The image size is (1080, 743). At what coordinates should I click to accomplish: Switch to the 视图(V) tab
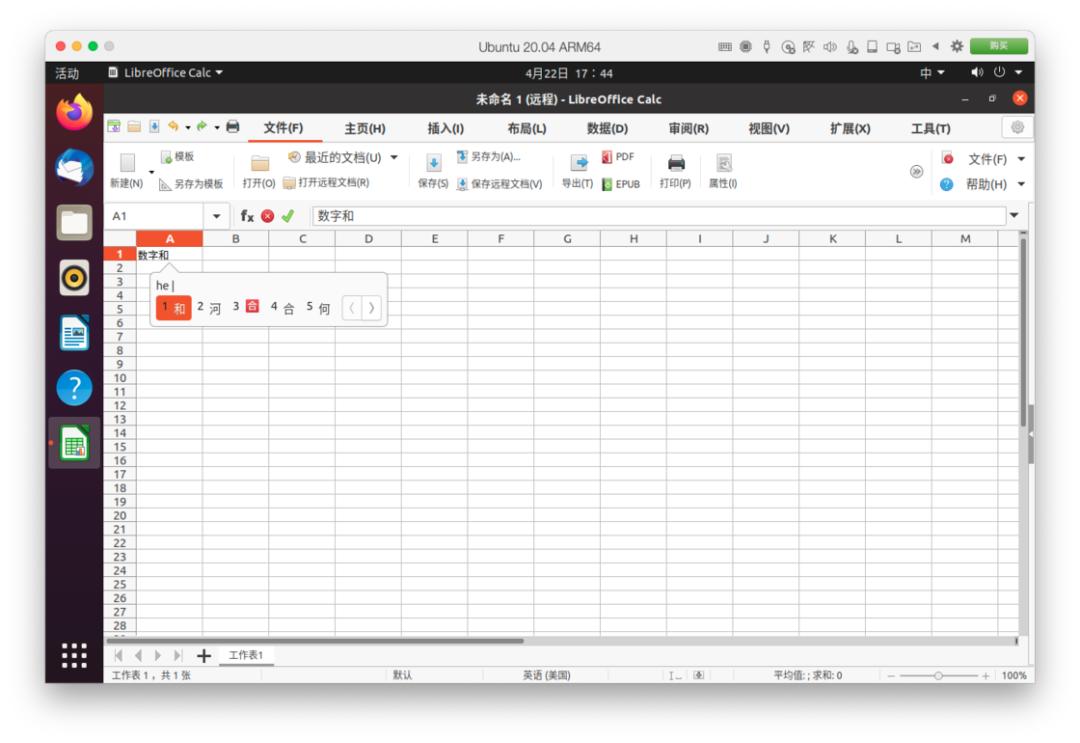tap(769, 128)
